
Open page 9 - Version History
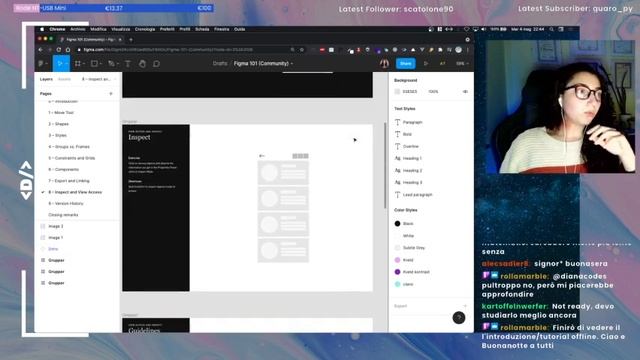(x=66, y=203)
